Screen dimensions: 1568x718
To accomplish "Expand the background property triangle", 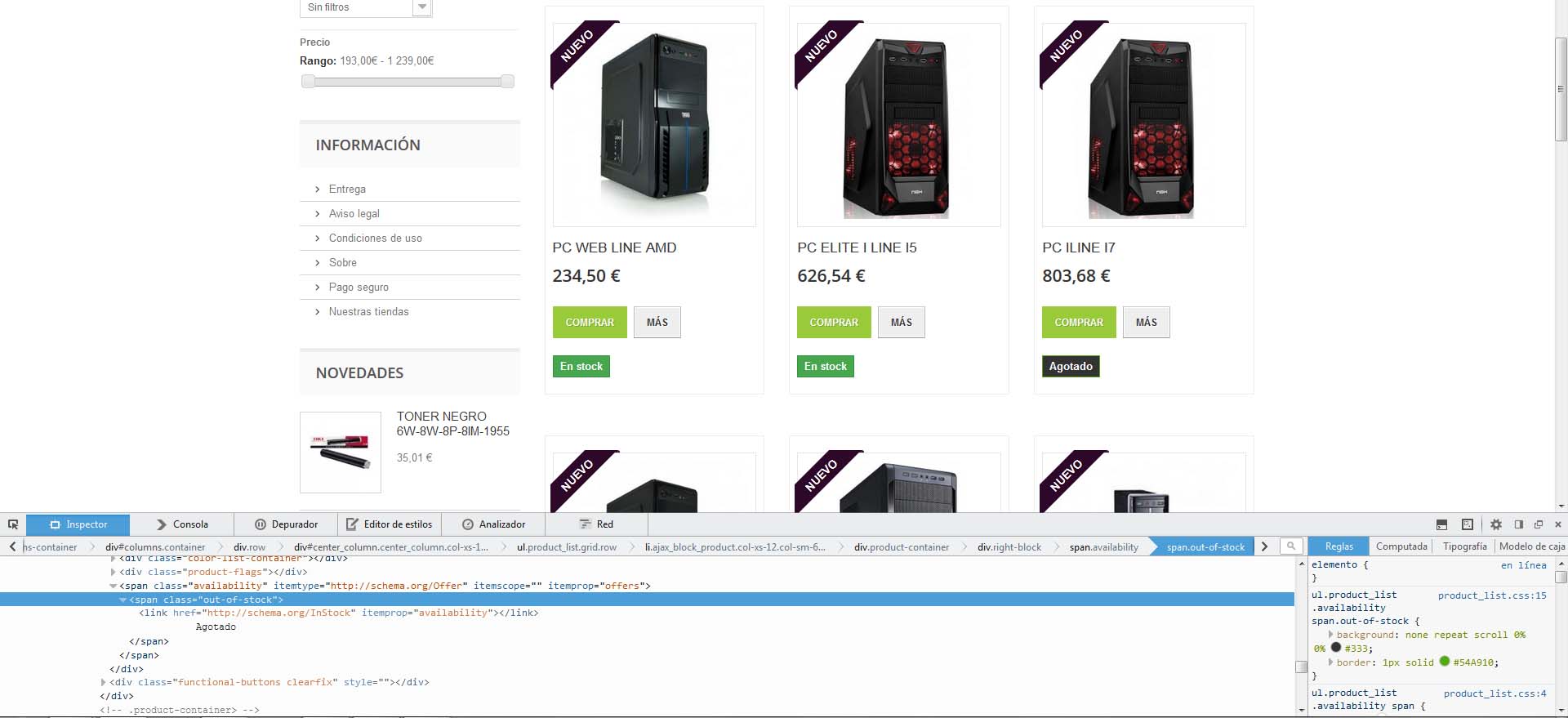I will click(1330, 635).
